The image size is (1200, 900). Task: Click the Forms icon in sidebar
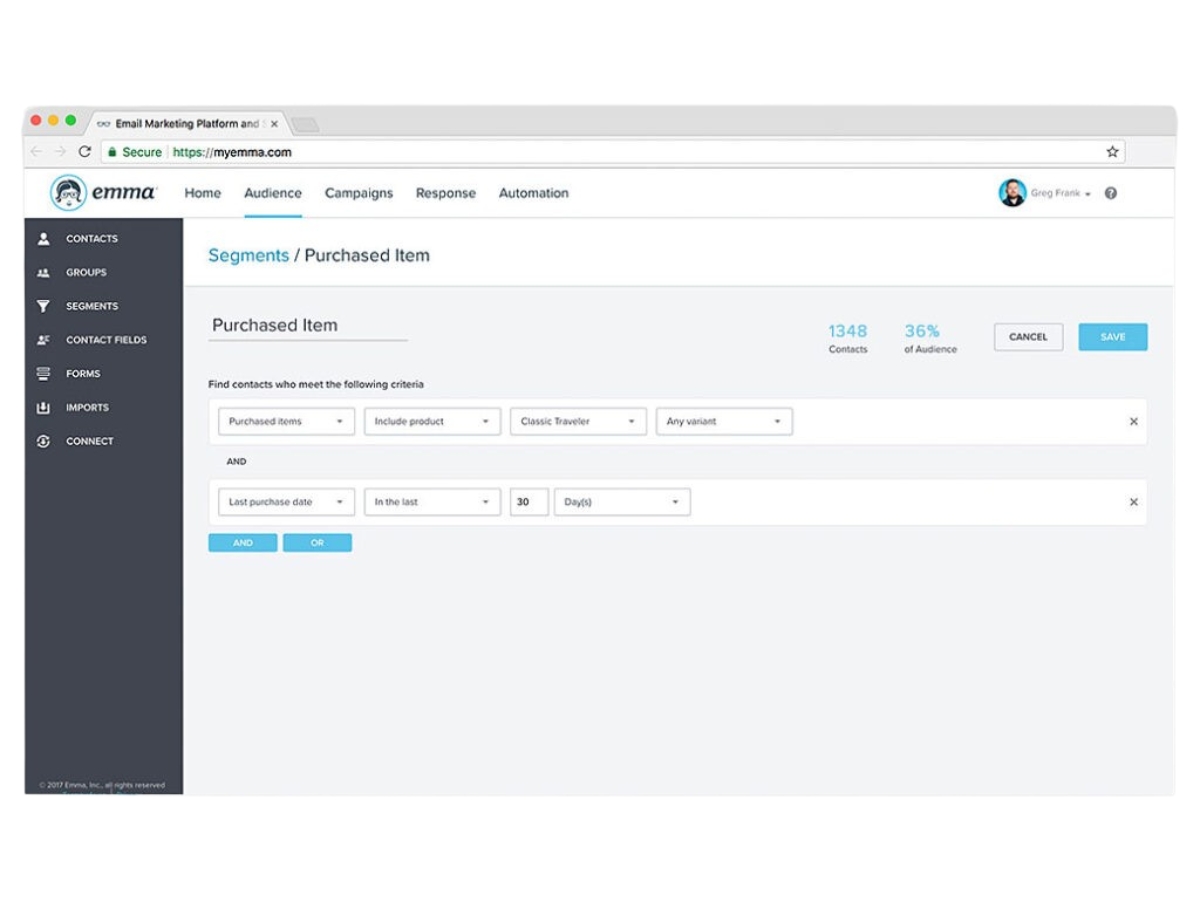pyautogui.click(x=43, y=374)
